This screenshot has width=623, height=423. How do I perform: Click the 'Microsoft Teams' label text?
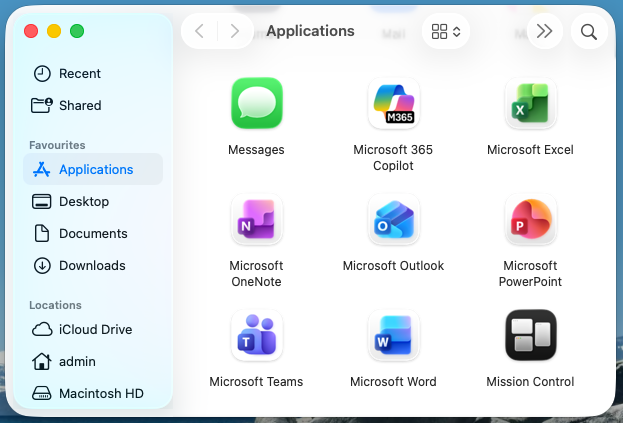pos(256,382)
